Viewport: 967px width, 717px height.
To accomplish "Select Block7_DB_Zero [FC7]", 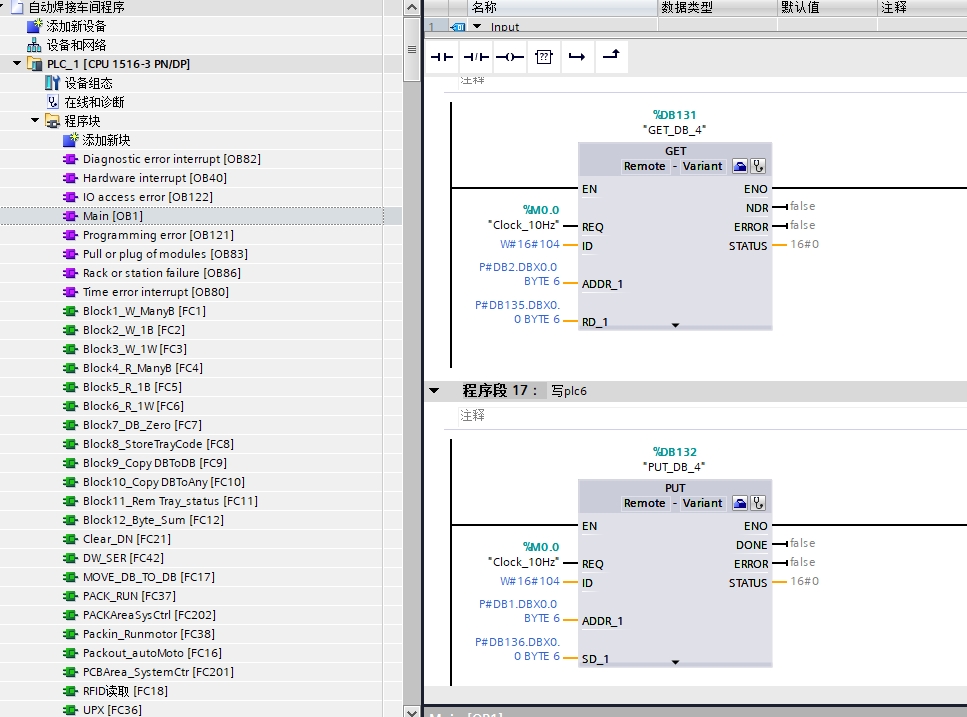I will pos(142,425).
